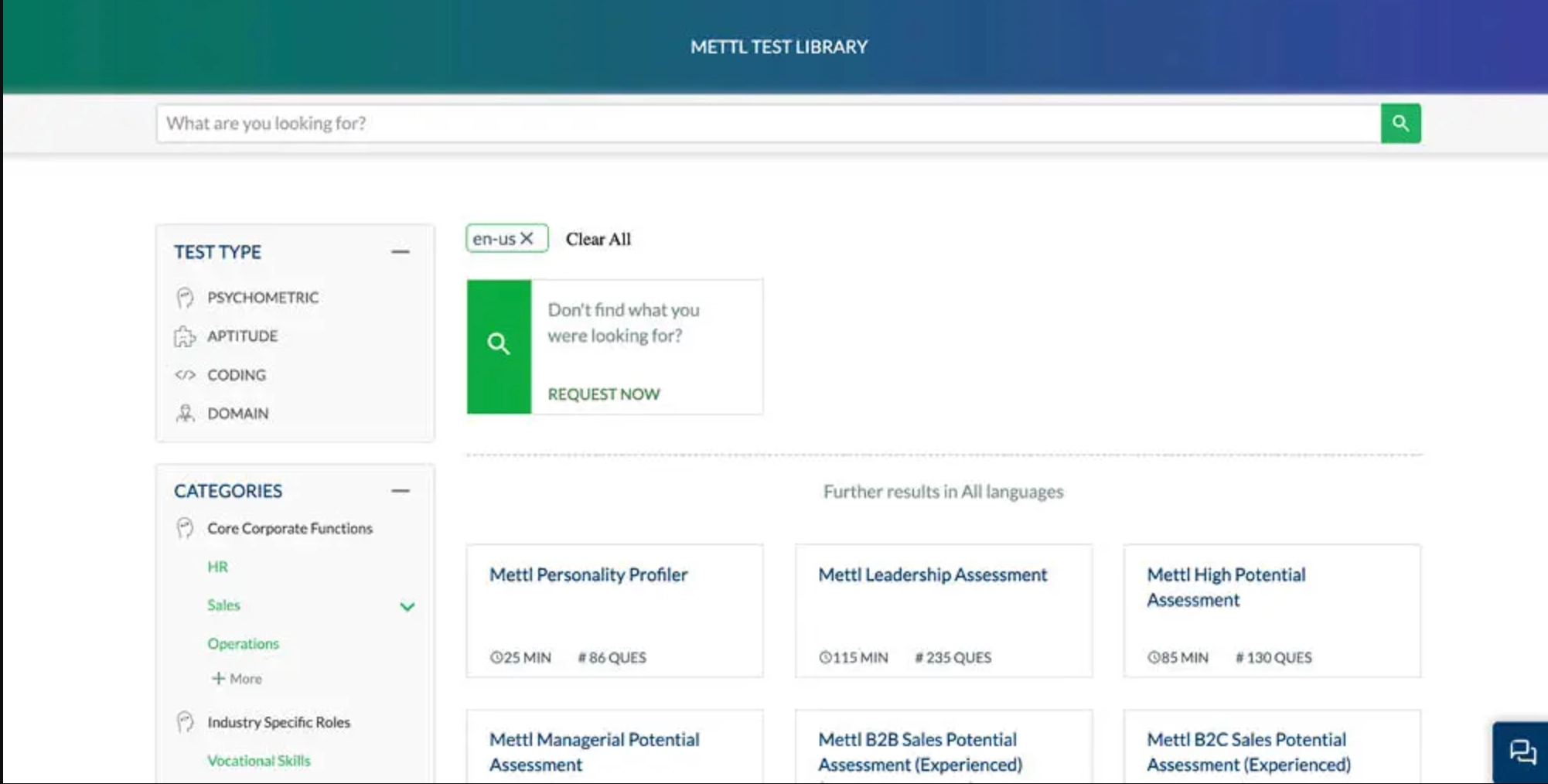Remove the en-us filter tag
Image resolution: width=1548 pixels, height=784 pixels.
tap(527, 238)
